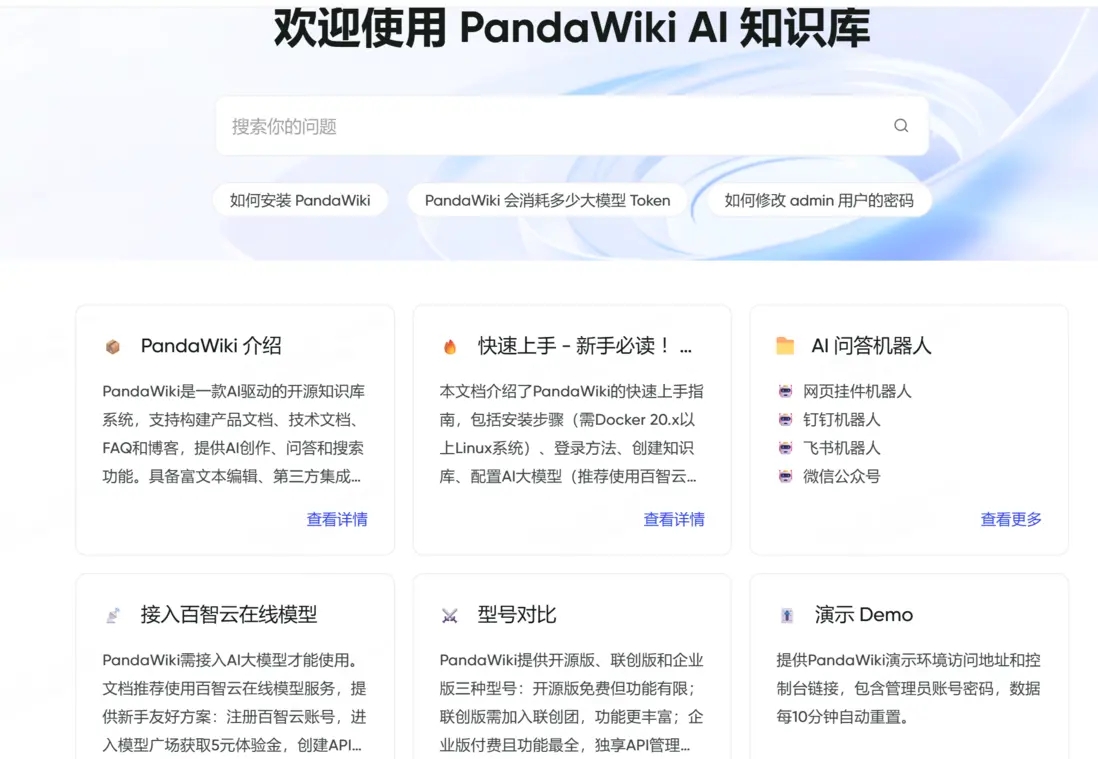Image resolution: width=1098 pixels, height=759 pixels.
Task: Focus the 搜索你的问题 search field
Action: 572,126
